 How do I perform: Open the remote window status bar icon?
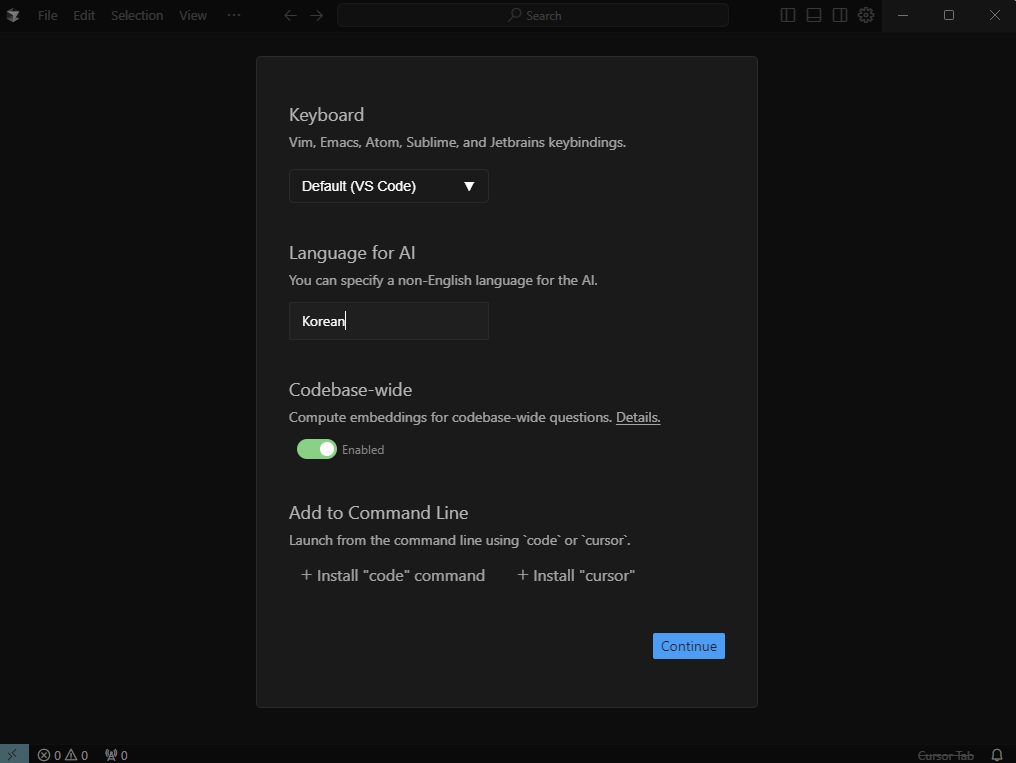pyautogui.click(x=14, y=755)
